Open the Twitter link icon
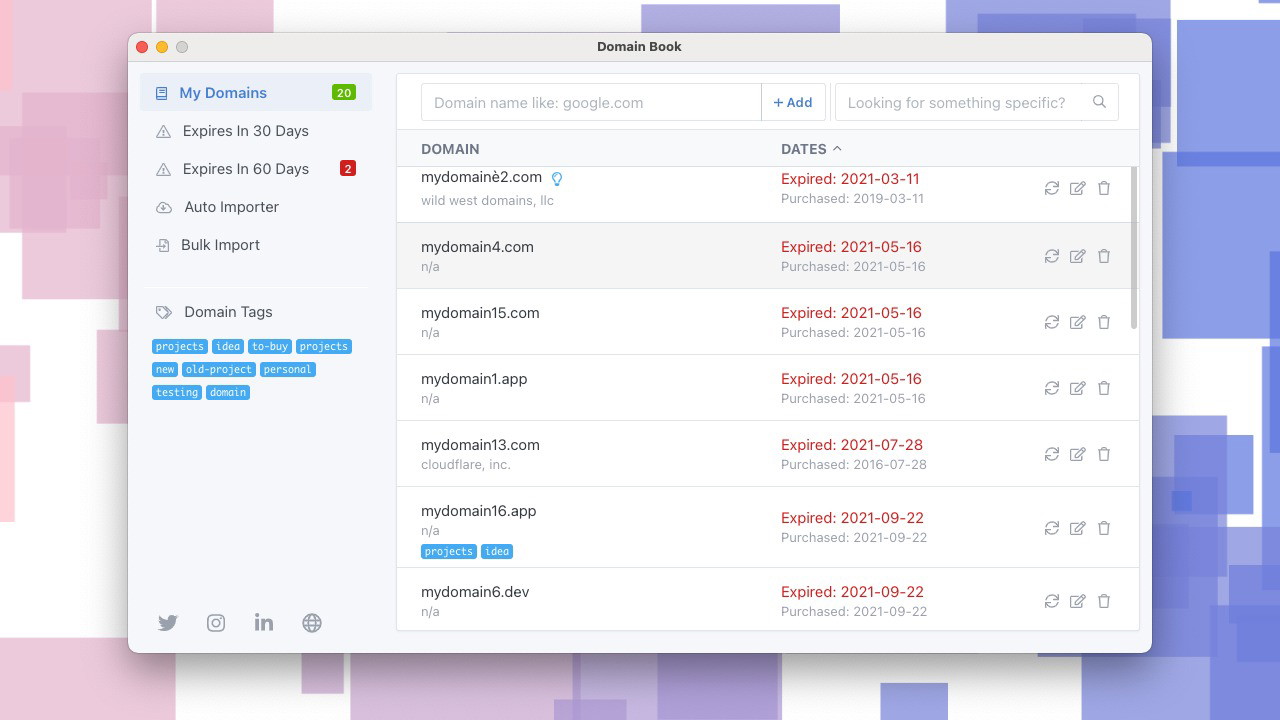Image resolution: width=1280 pixels, height=720 pixels. [168, 623]
